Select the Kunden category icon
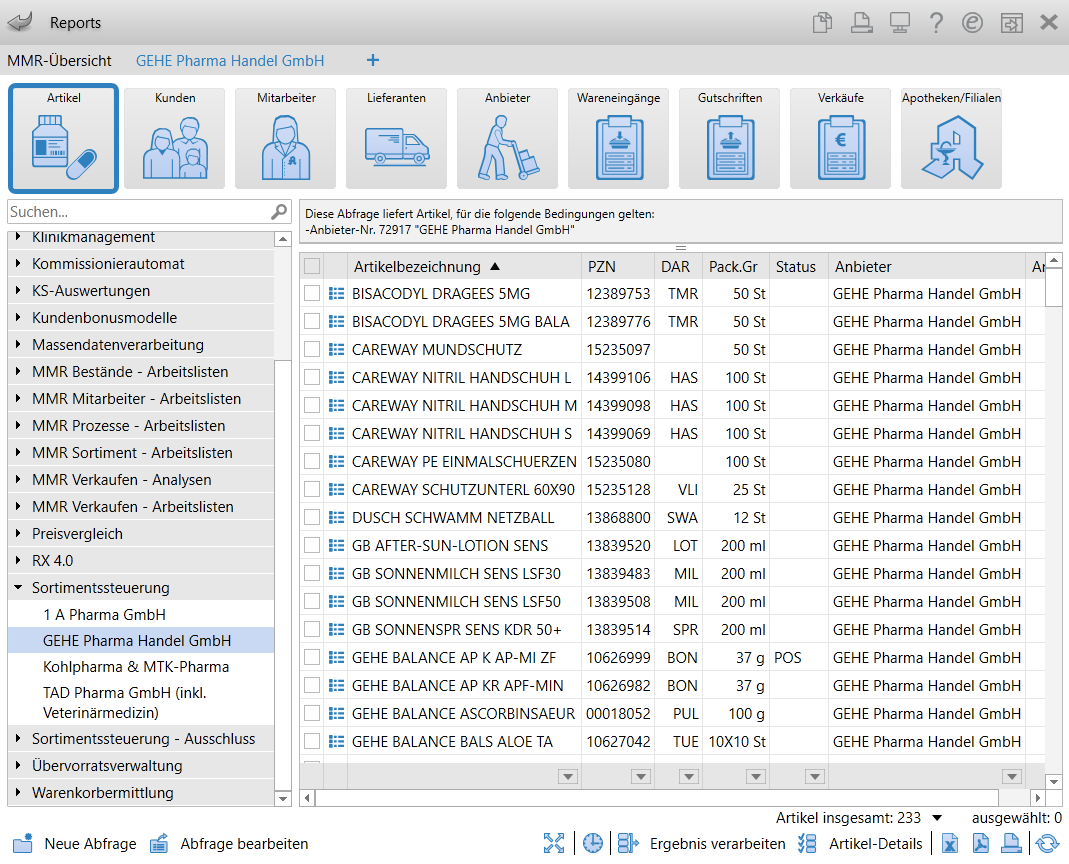The image size is (1069, 864). pos(175,138)
